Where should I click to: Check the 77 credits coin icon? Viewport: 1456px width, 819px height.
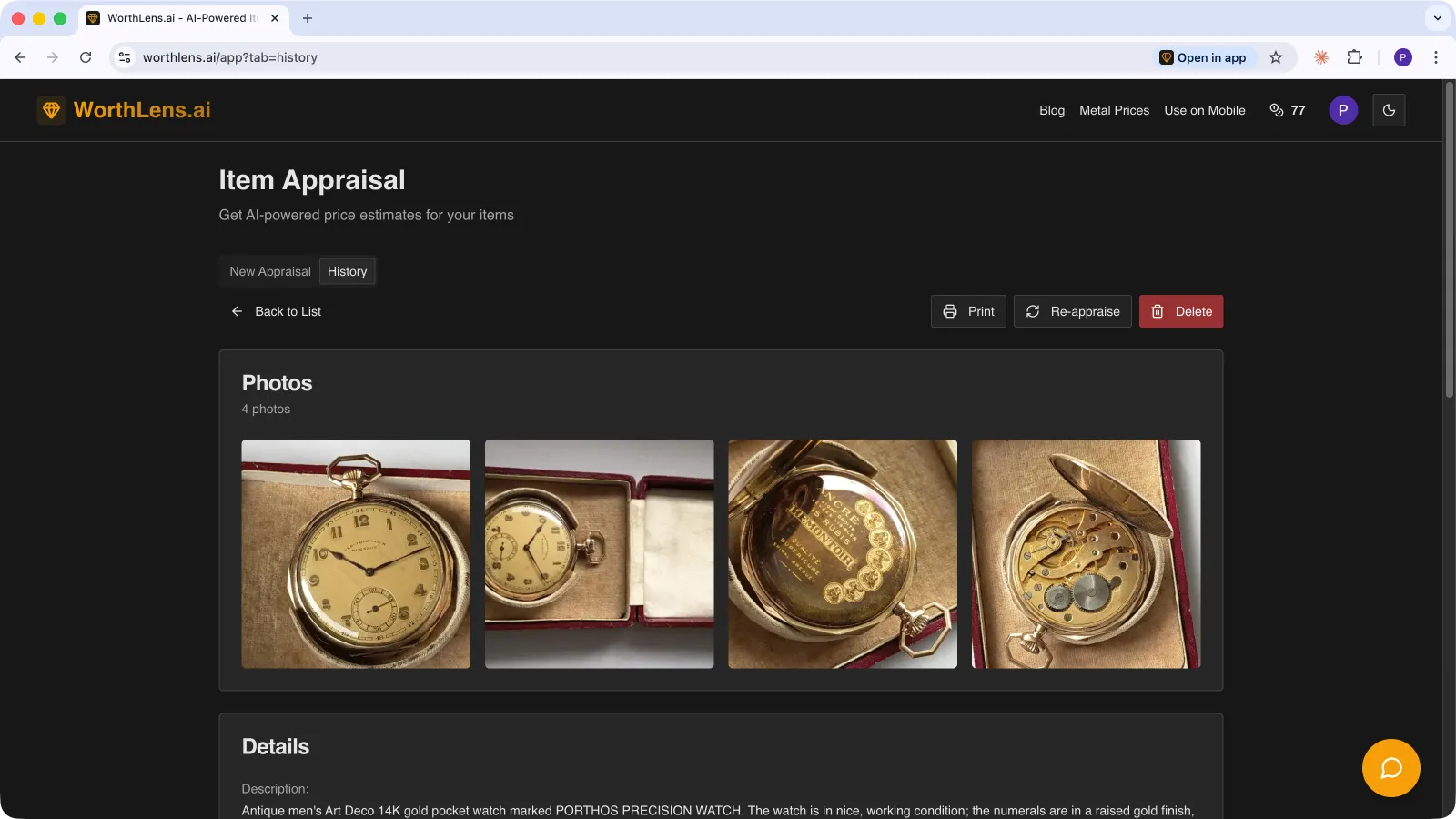pyautogui.click(x=1277, y=110)
